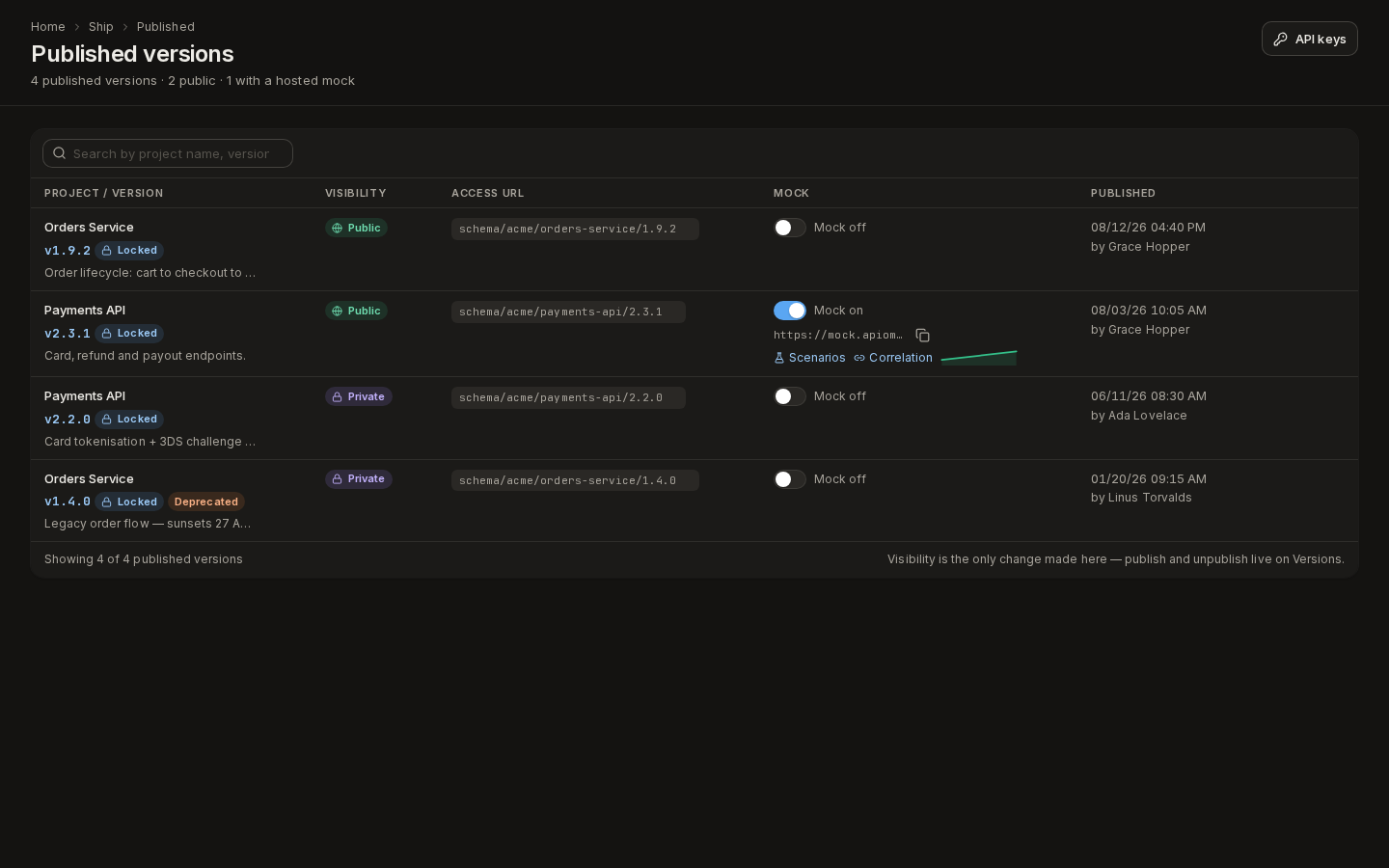1389x868 pixels.
Task: Click the Deprecated badge on Orders Service v1.4.0
Action: pos(206,502)
